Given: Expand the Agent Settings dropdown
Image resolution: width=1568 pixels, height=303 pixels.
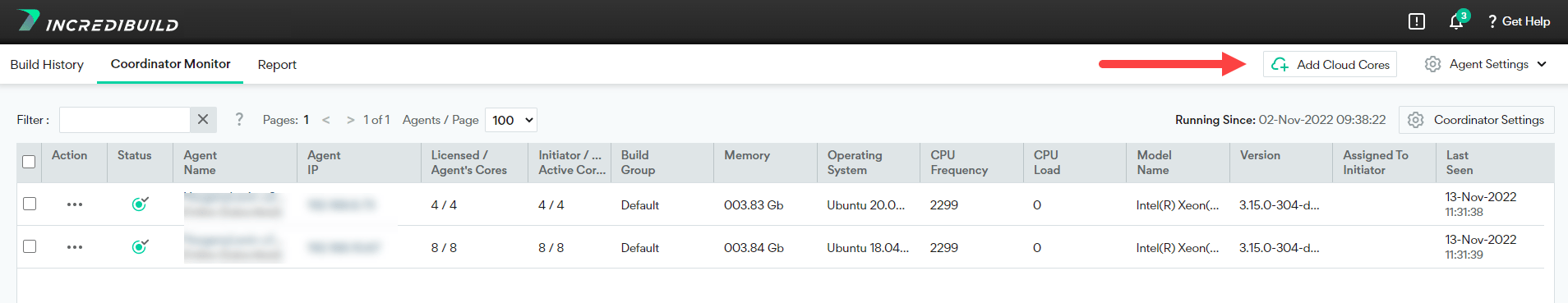Looking at the screenshot, I should point(1486,64).
